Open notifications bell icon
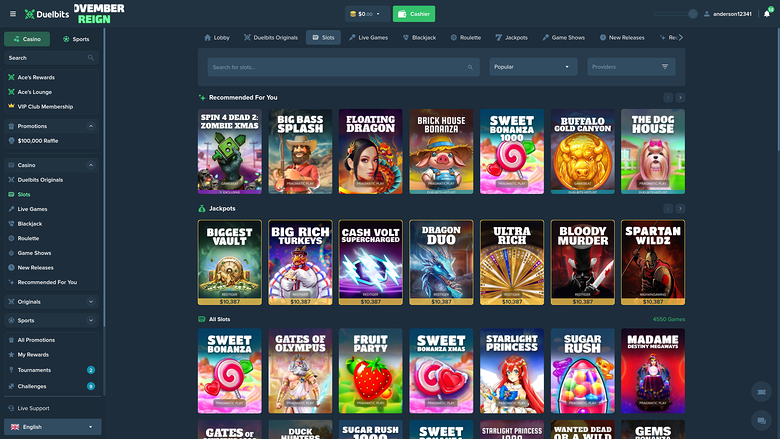The height and width of the screenshot is (439, 780). point(767,14)
